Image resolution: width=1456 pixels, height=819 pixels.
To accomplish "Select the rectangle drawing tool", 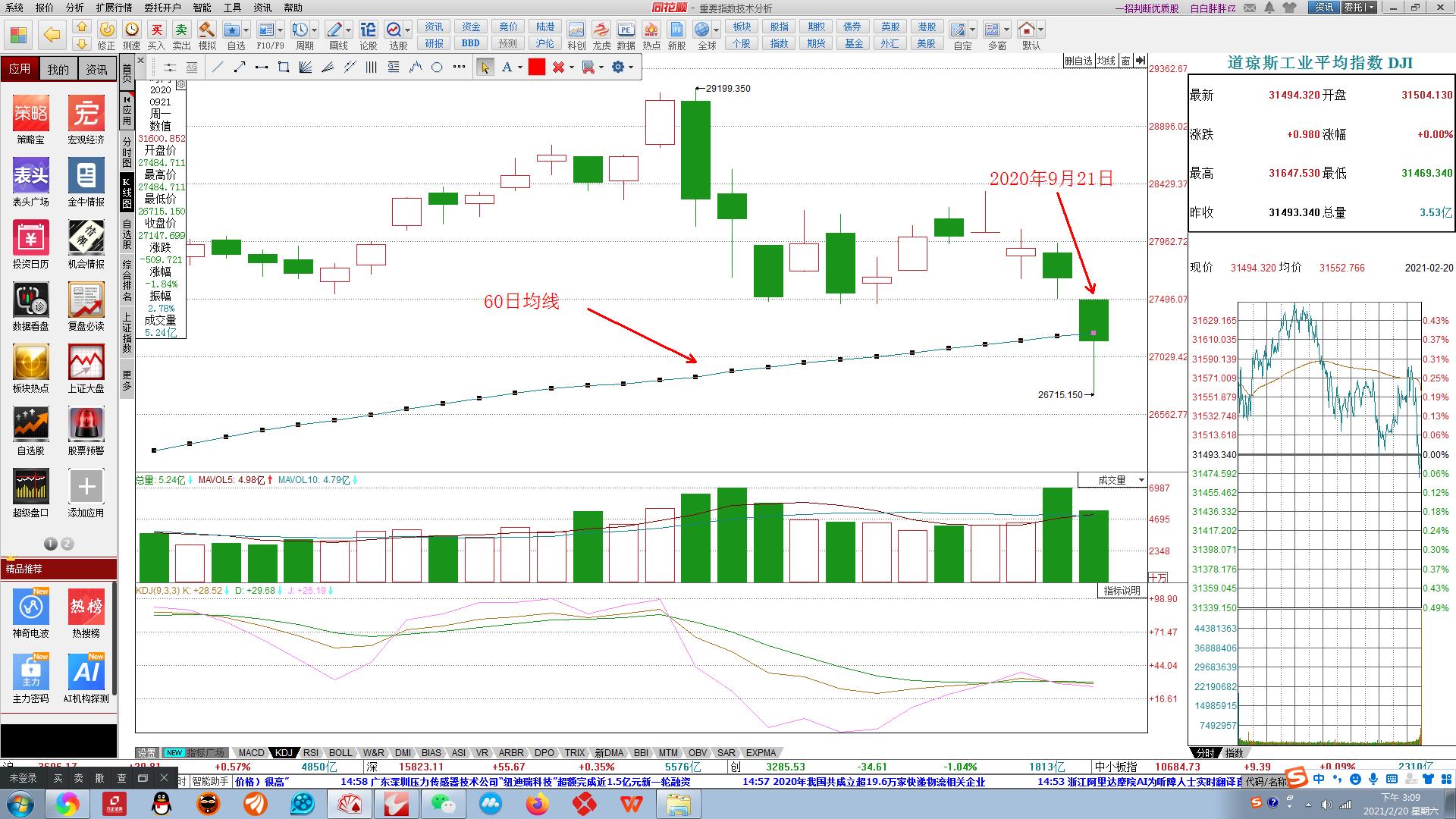I will 284,67.
